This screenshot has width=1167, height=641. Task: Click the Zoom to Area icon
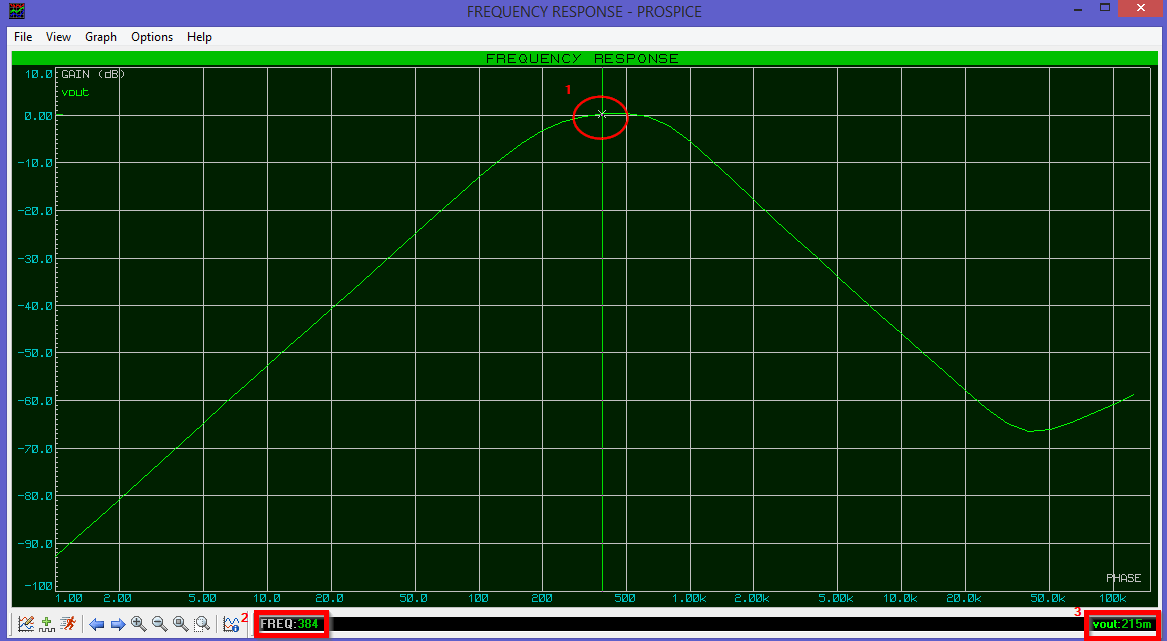(201, 624)
